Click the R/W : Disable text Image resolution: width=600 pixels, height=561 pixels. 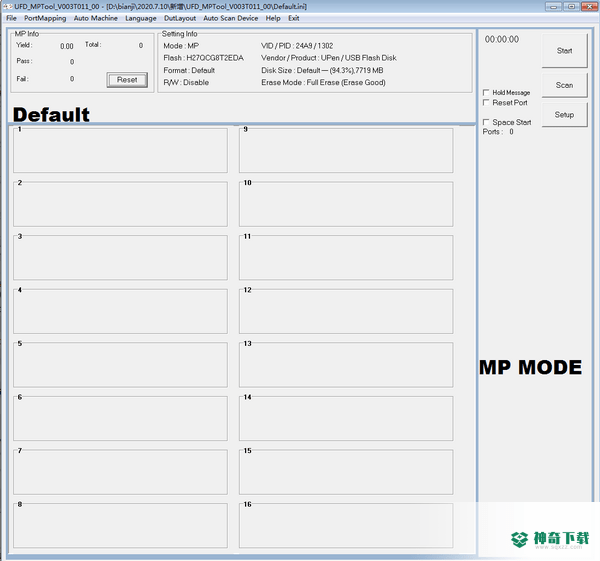point(186,82)
